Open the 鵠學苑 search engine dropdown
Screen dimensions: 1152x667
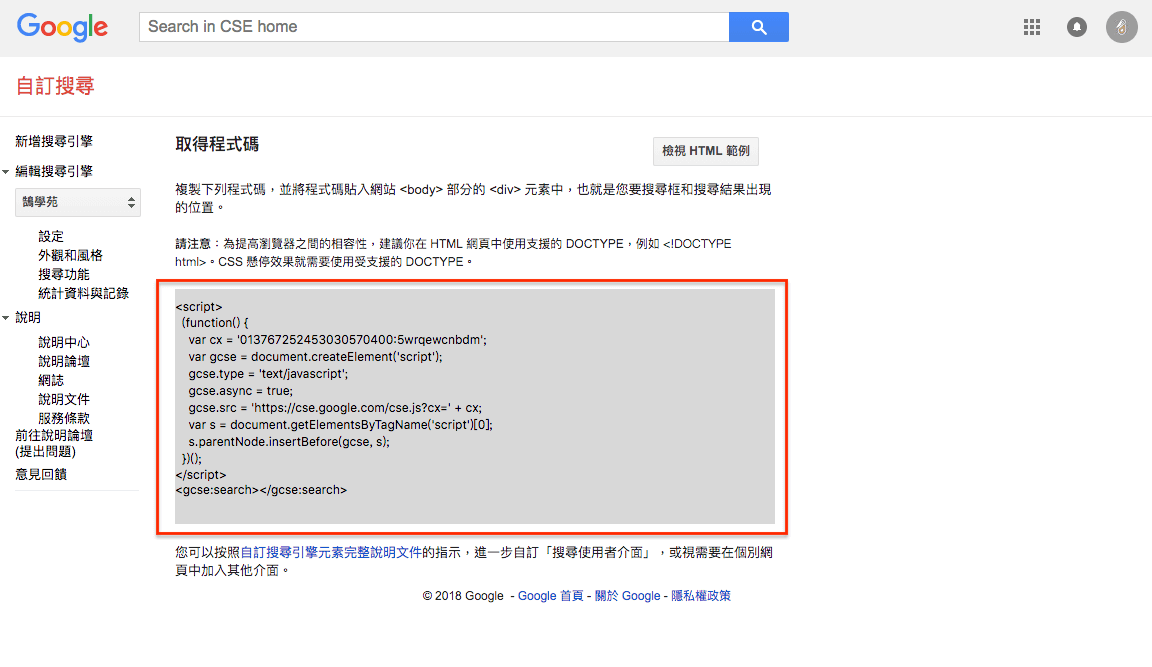[x=78, y=202]
